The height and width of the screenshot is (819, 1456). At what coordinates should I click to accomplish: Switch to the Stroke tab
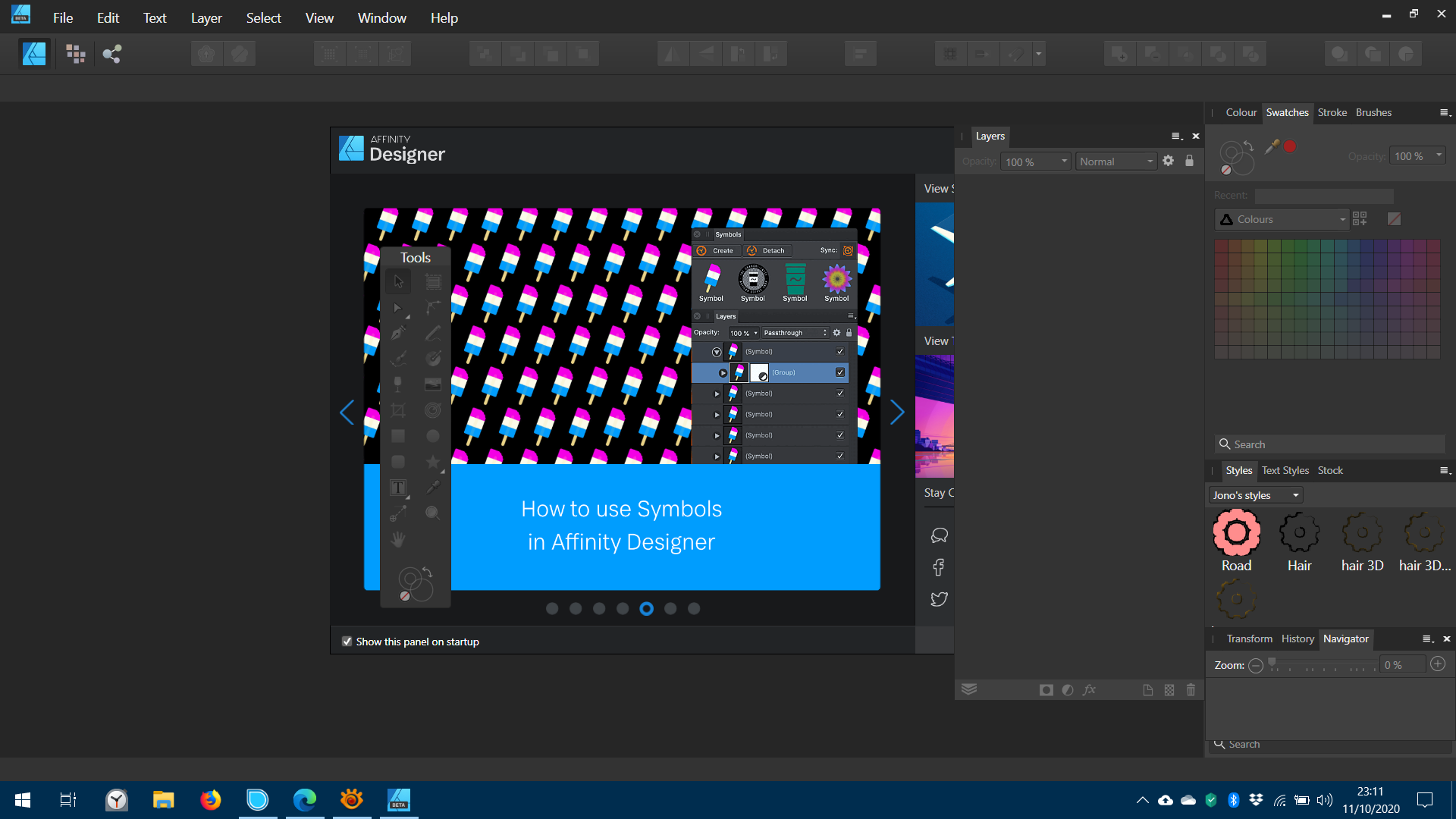[x=1332, y=112]
